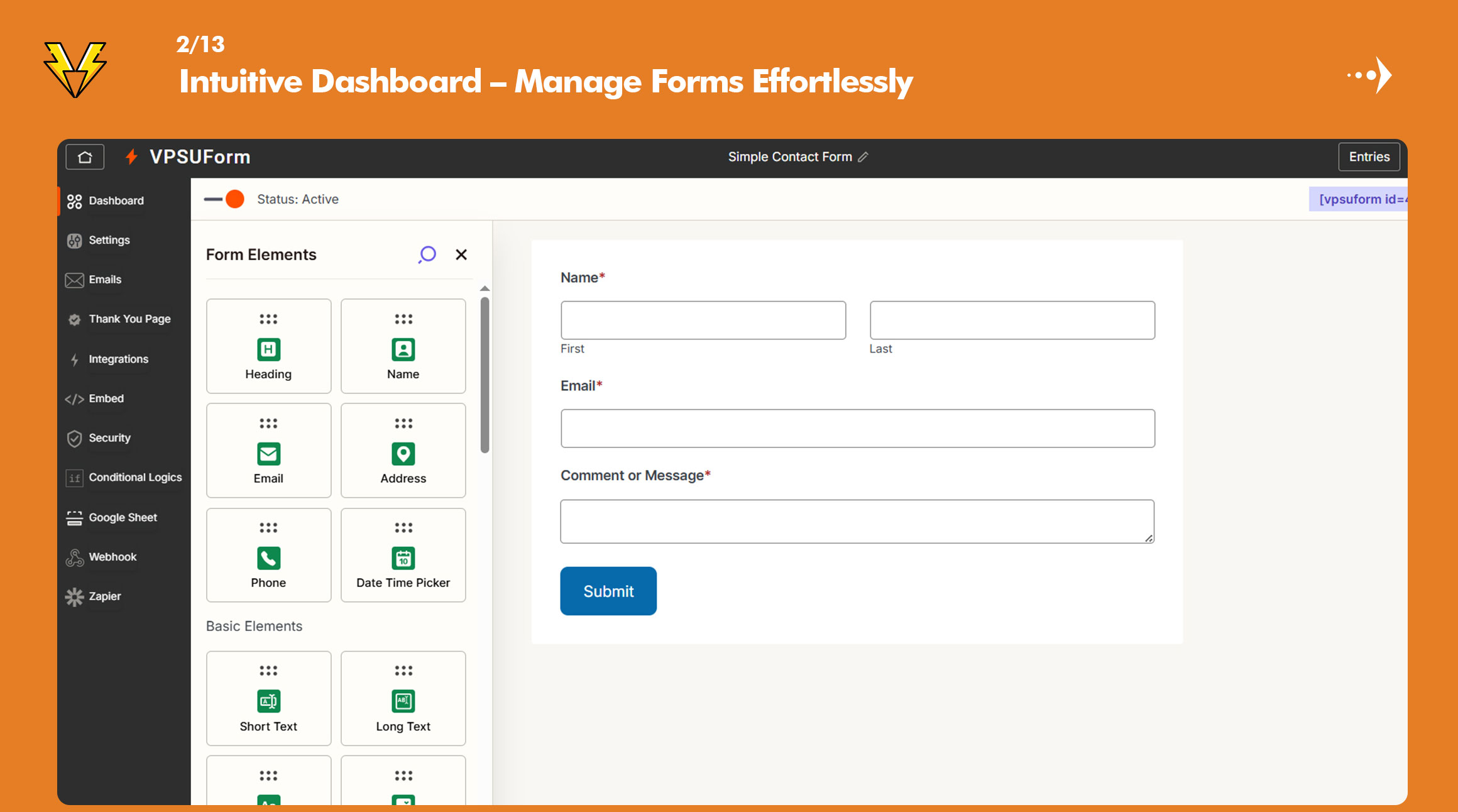Open the Emails section in sidebar
Viewport: 1458px width, 812px height.
click(105, 280)
